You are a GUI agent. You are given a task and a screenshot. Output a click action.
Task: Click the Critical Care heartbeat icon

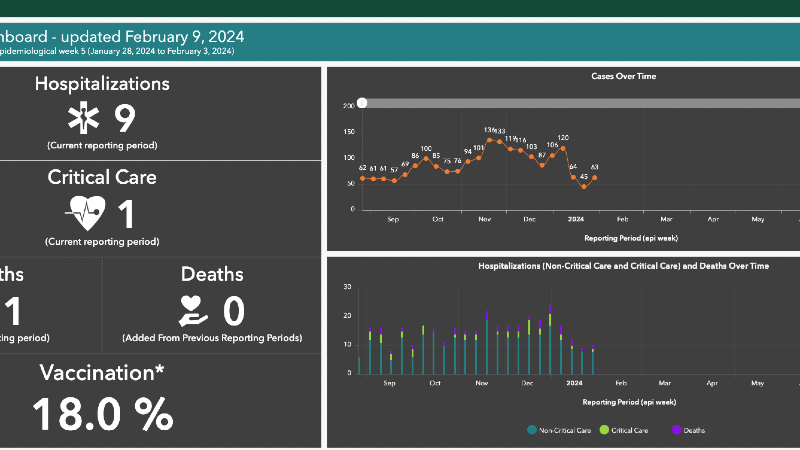pos(85,214)
